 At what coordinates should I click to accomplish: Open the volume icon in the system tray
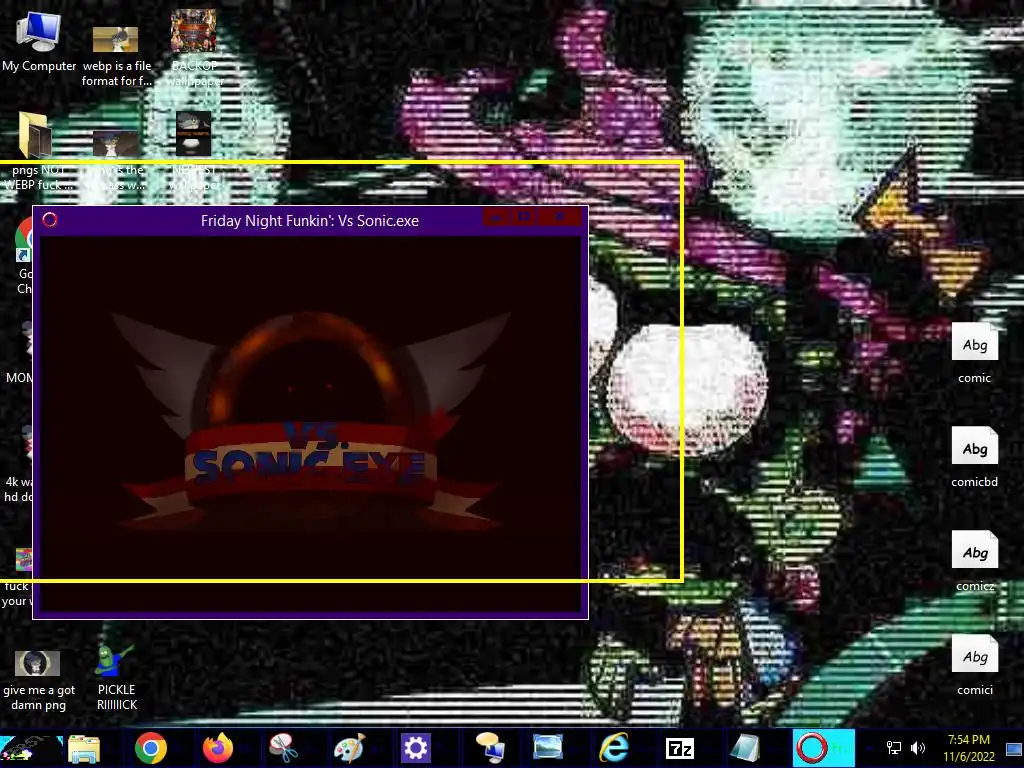pyautogui.click(x=918, y=748)
